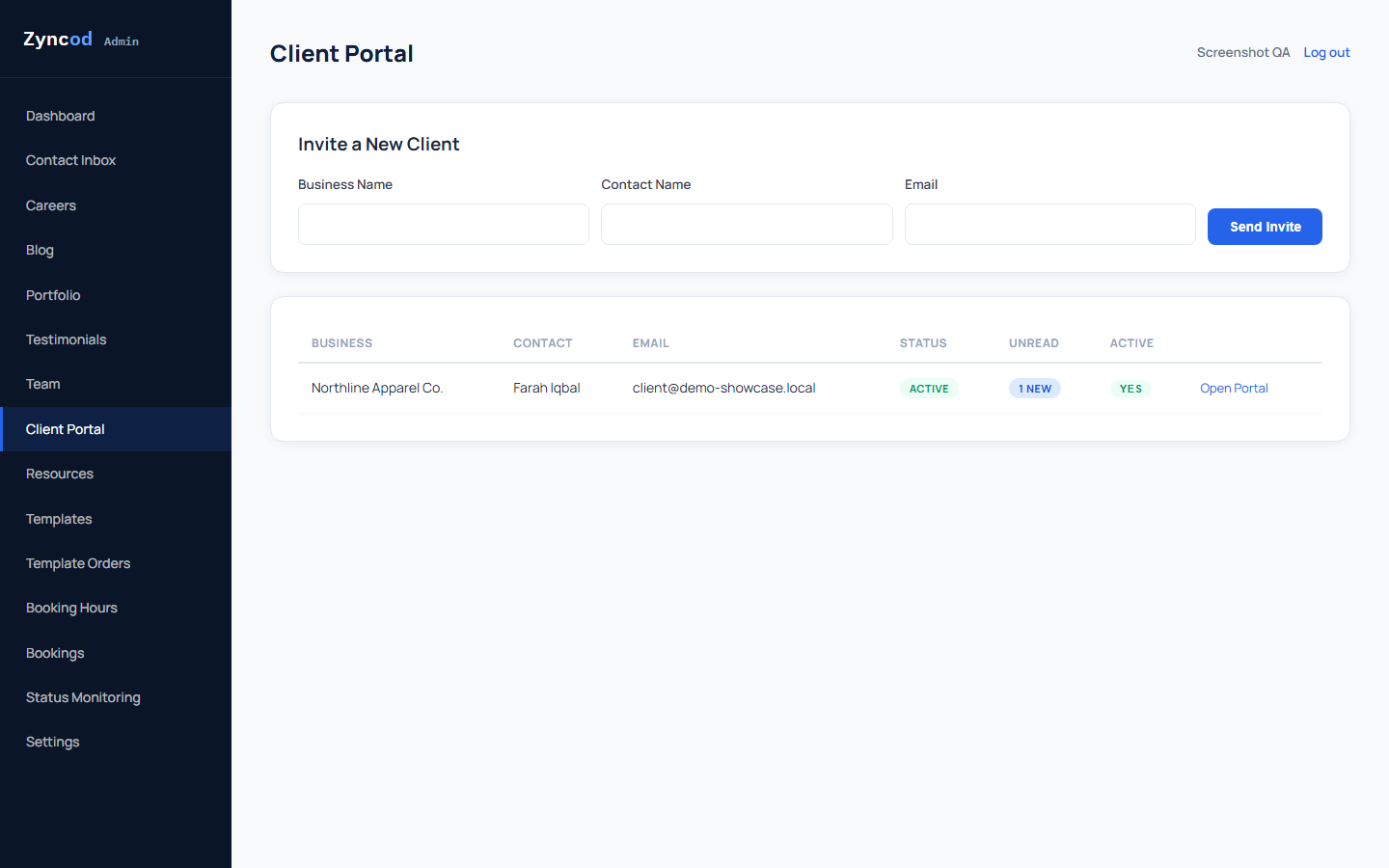The height and width of the screenshot is (868, 1389).
Task: Navigate to Booking Hours
Action: tap(116, 608)
